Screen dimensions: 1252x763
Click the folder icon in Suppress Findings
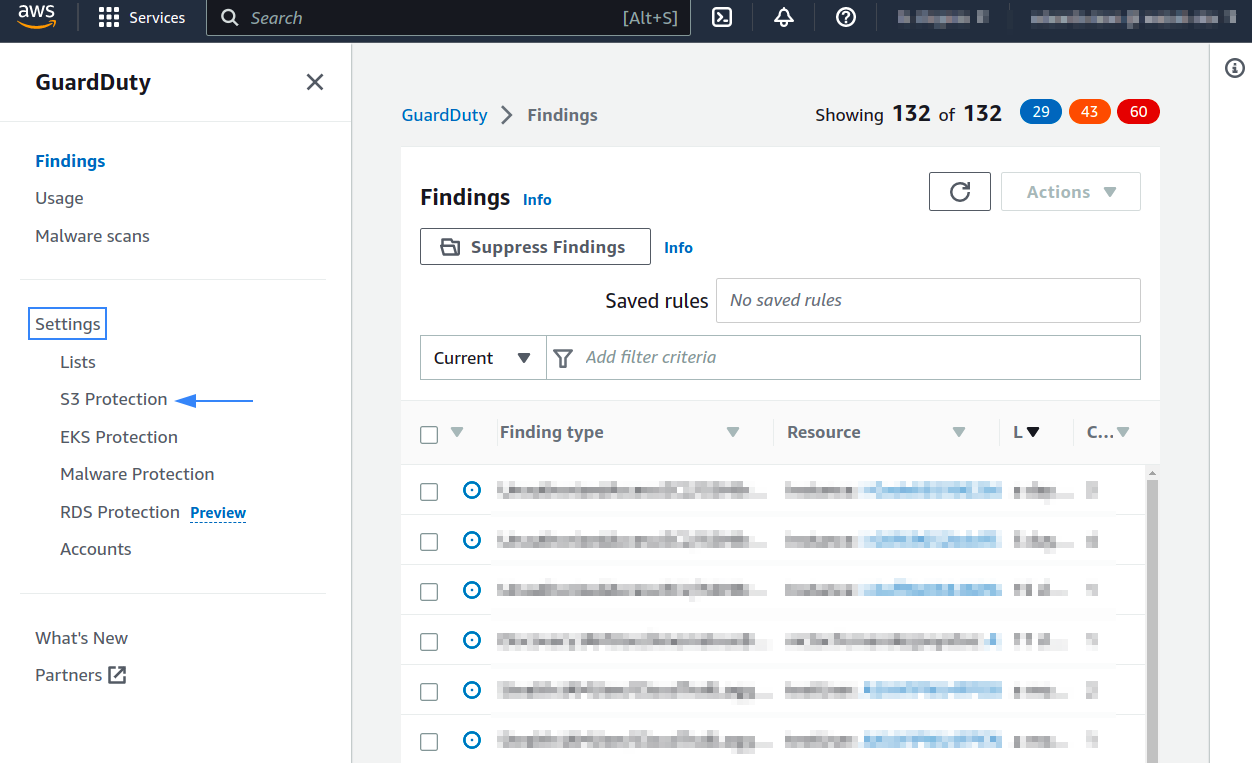(451, 247)
